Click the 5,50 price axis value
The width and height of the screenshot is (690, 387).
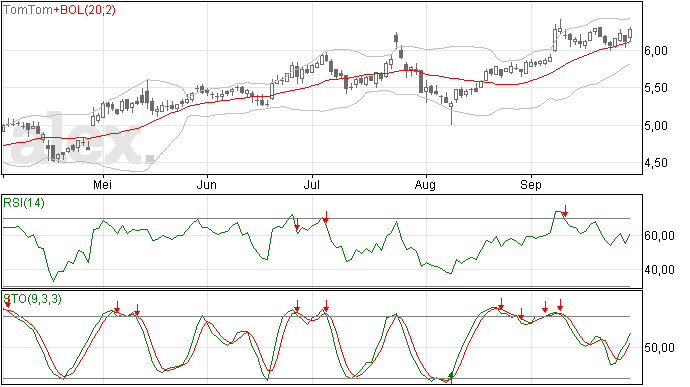(656, 88)
